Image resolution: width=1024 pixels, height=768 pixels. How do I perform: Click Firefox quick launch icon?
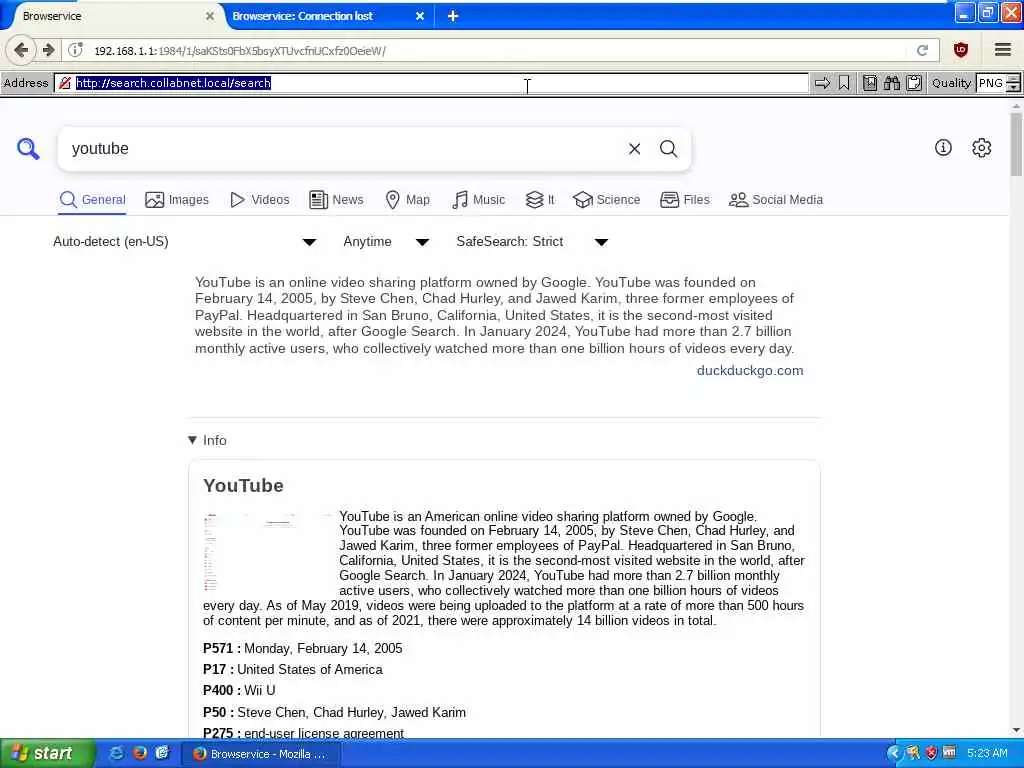click(139, 753)
